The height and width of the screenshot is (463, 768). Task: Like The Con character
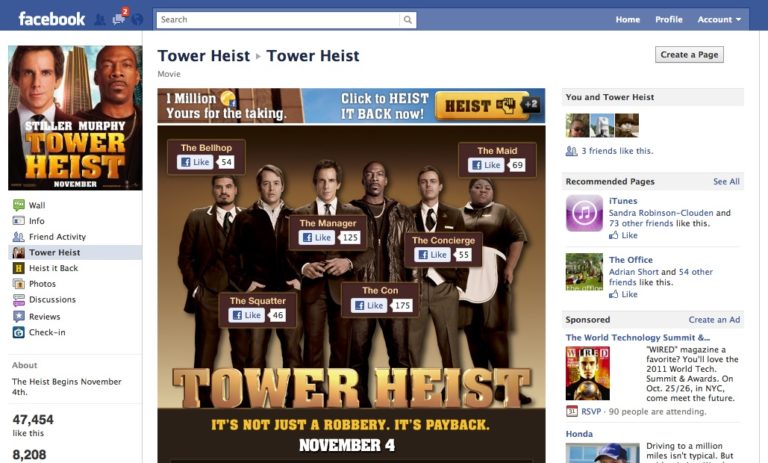[x=369, y=306]
